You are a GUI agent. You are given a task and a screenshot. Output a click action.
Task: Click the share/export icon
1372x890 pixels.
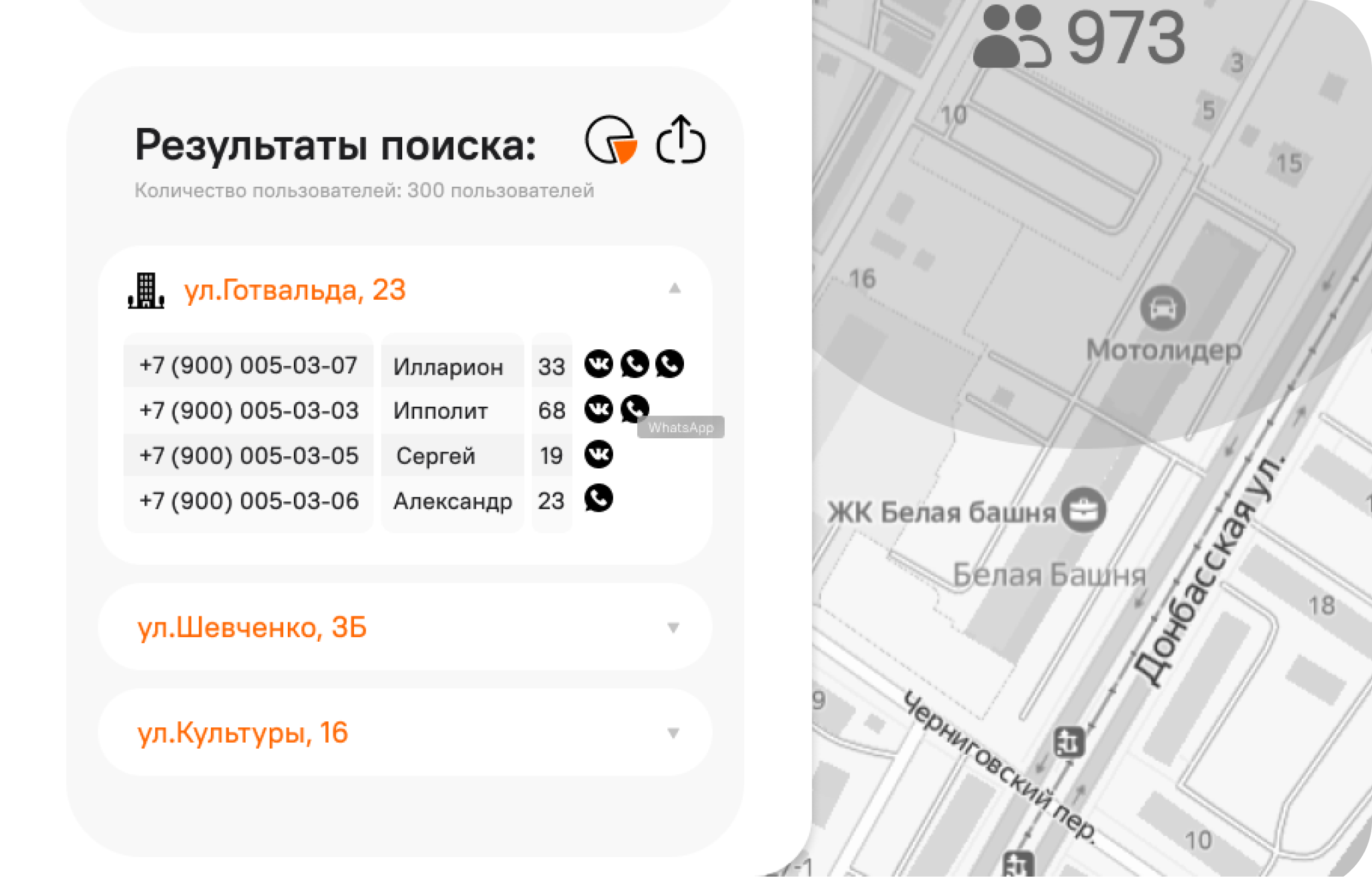click(x=681, y=140)
